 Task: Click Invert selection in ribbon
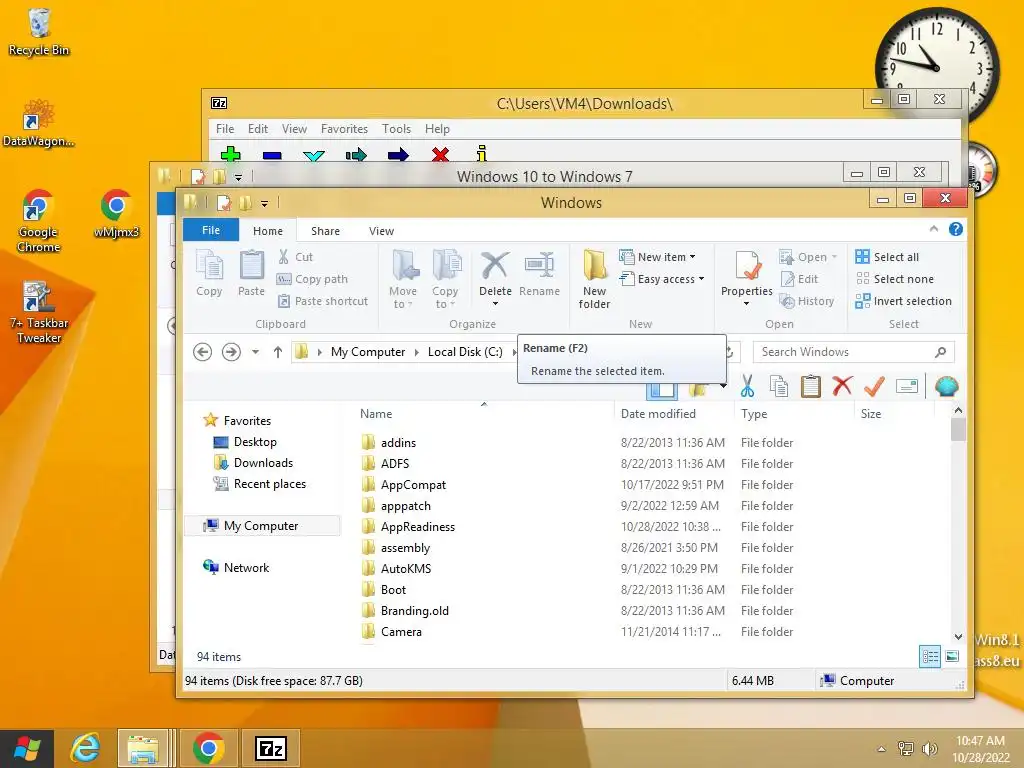[903, 301]
